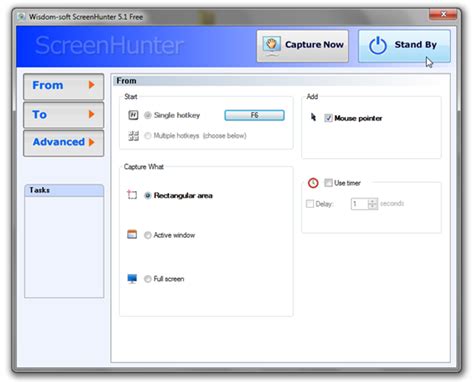474x382 pixels.
Task: Click the Tasks panel header
Action: pos(64,190)
